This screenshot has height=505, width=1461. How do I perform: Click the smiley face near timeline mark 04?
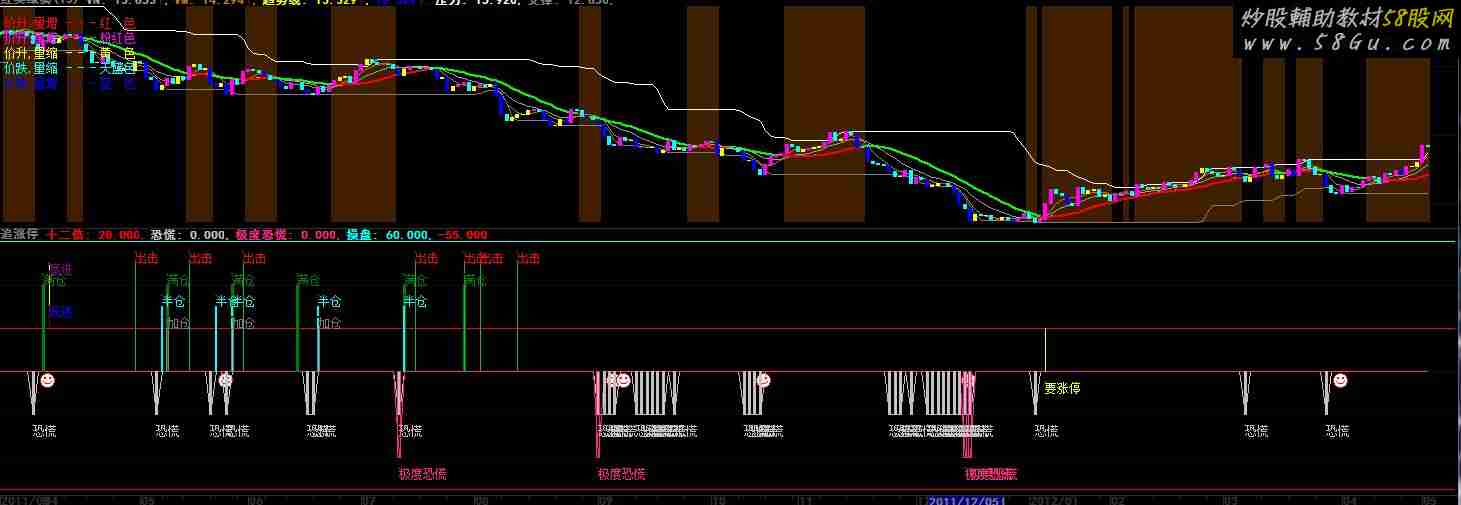point(1340,380)
